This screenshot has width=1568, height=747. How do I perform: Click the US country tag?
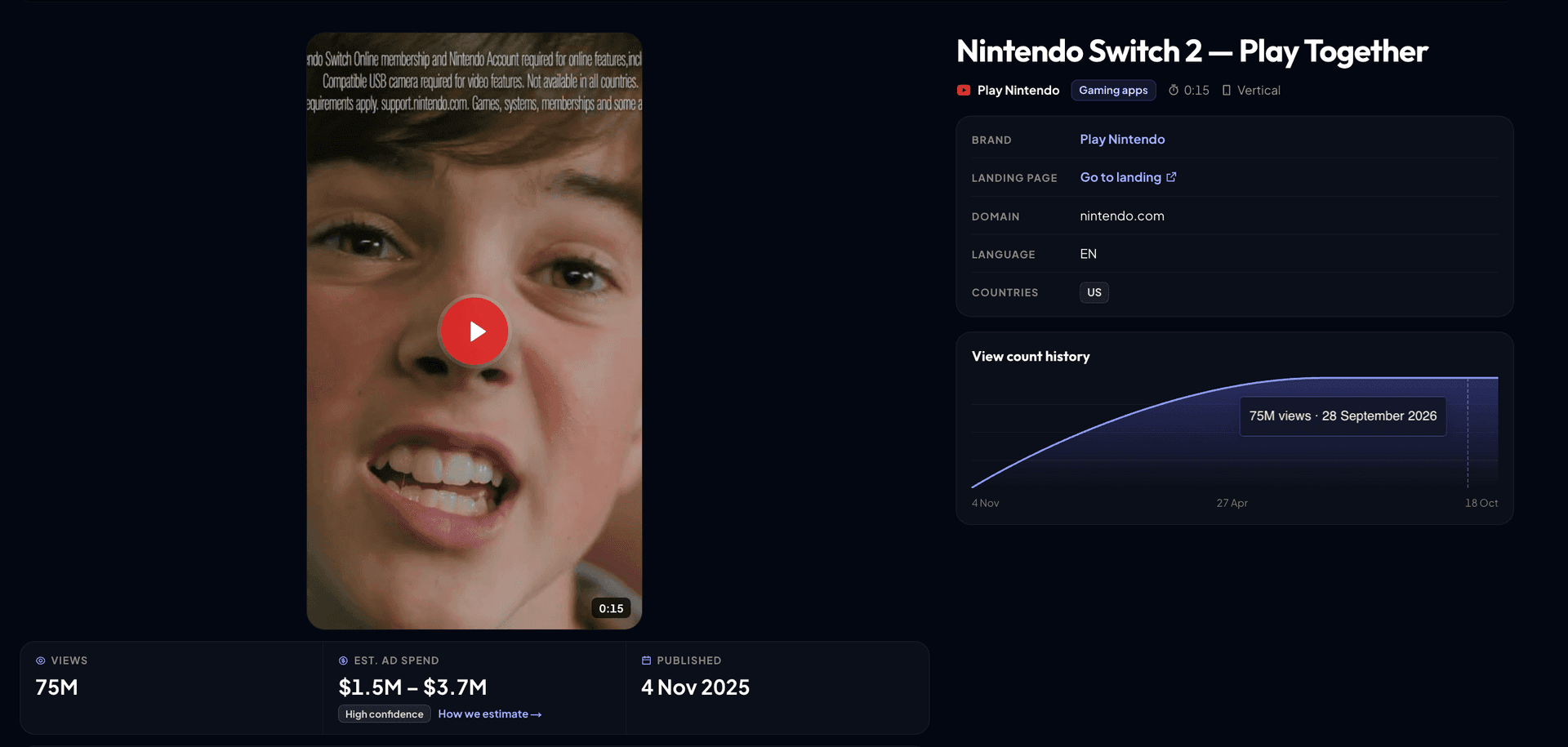click(x=1094, y=292)
